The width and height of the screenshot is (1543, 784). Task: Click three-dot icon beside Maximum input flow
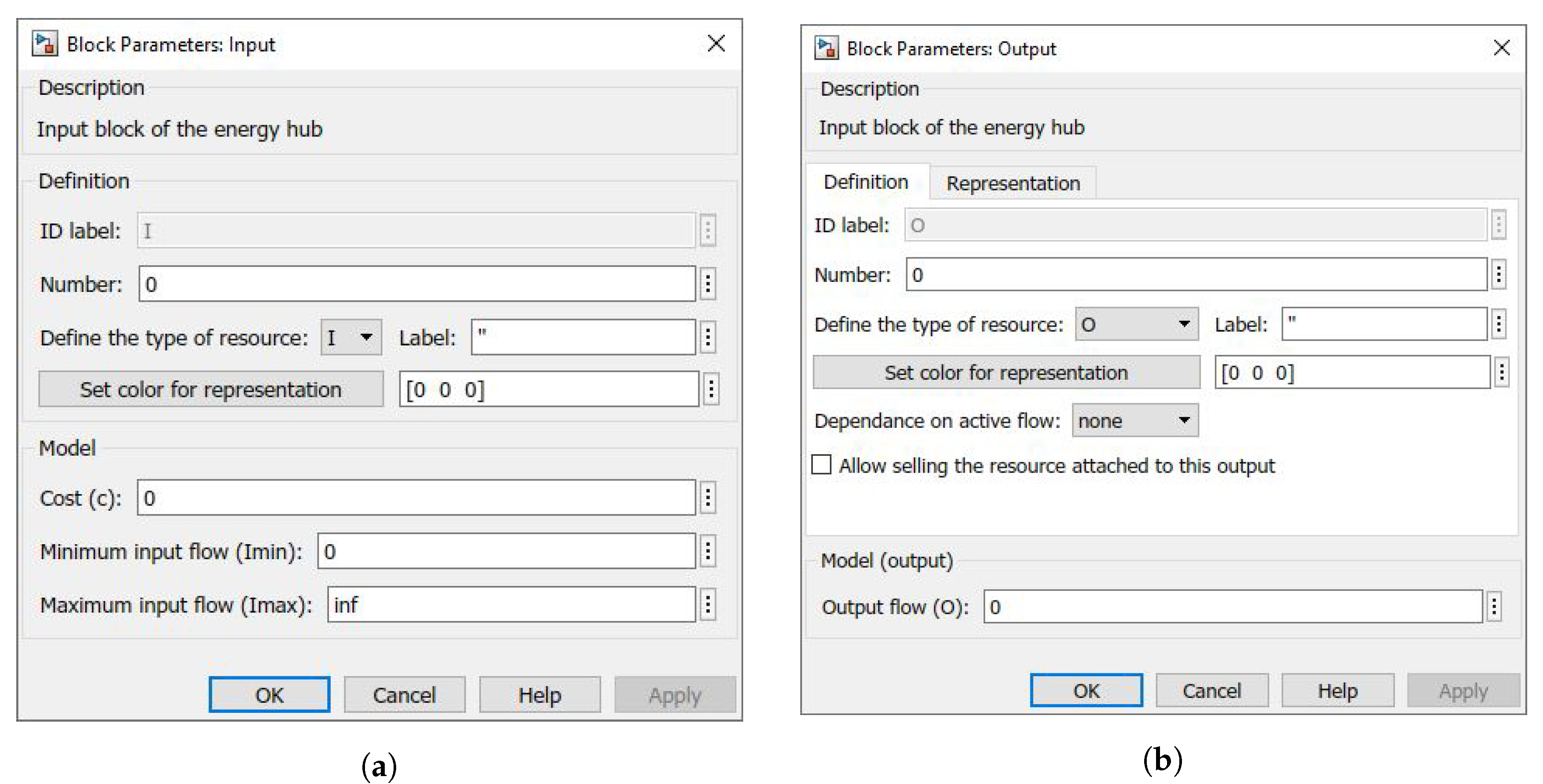pos(708,604)
